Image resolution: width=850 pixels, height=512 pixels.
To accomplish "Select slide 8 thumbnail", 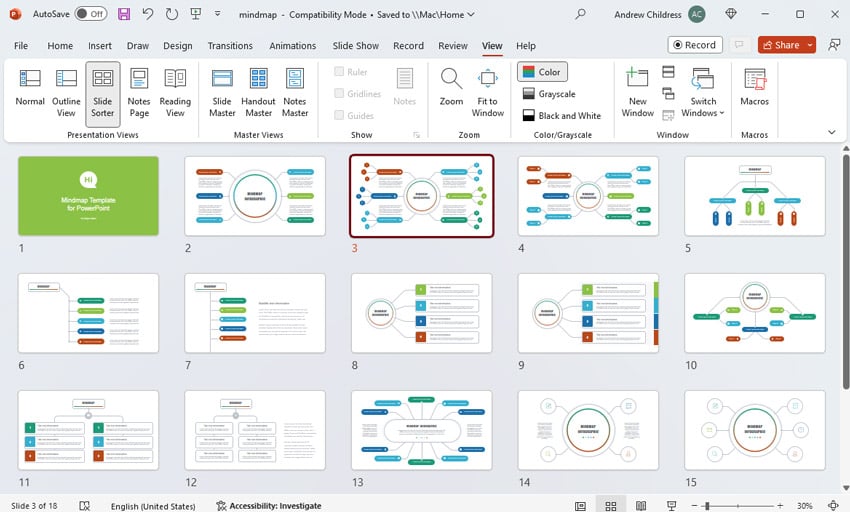I will coord(421,313).
